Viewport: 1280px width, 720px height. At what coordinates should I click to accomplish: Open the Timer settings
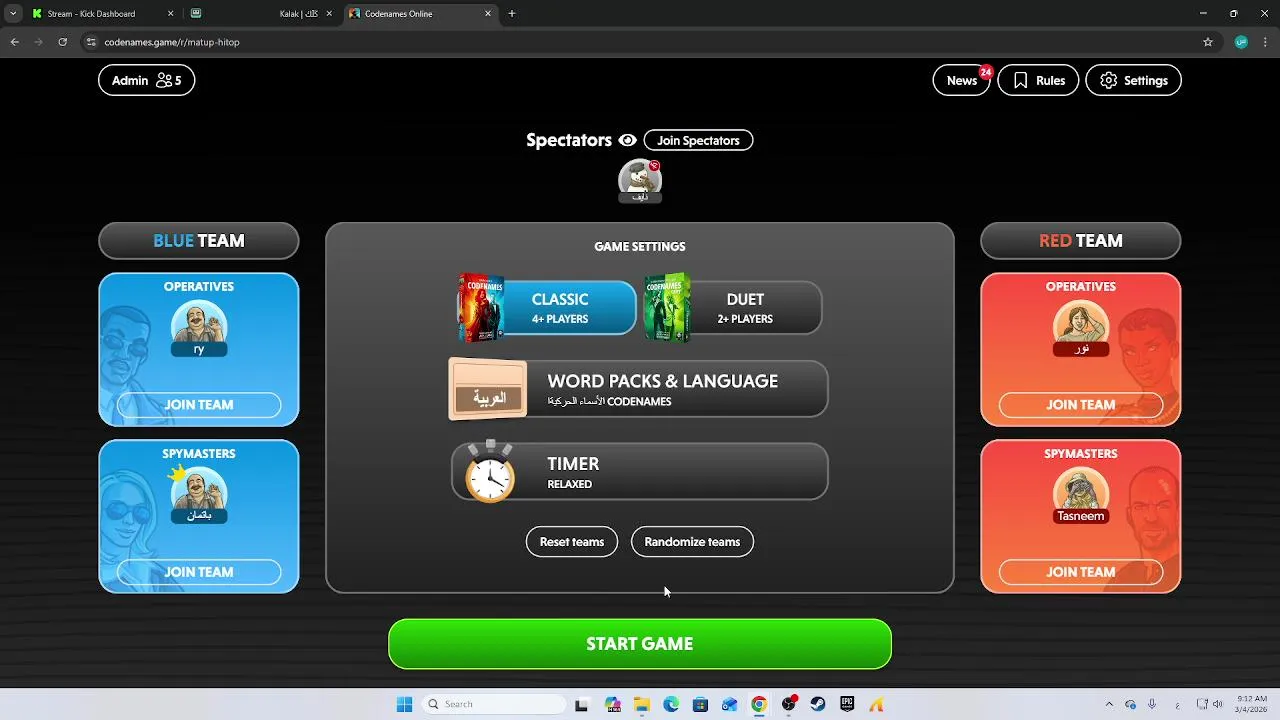(x=639, y=471)
